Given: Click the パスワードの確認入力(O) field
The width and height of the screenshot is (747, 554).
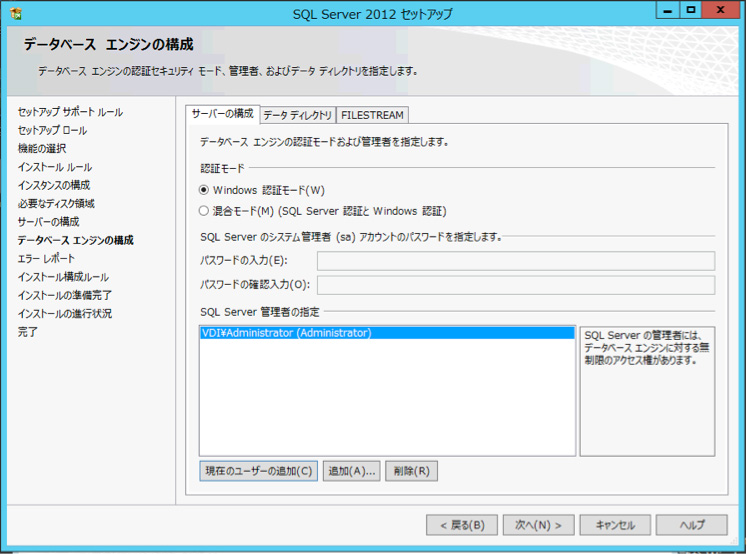Looking at the screenshot, I should click(516, 285).
